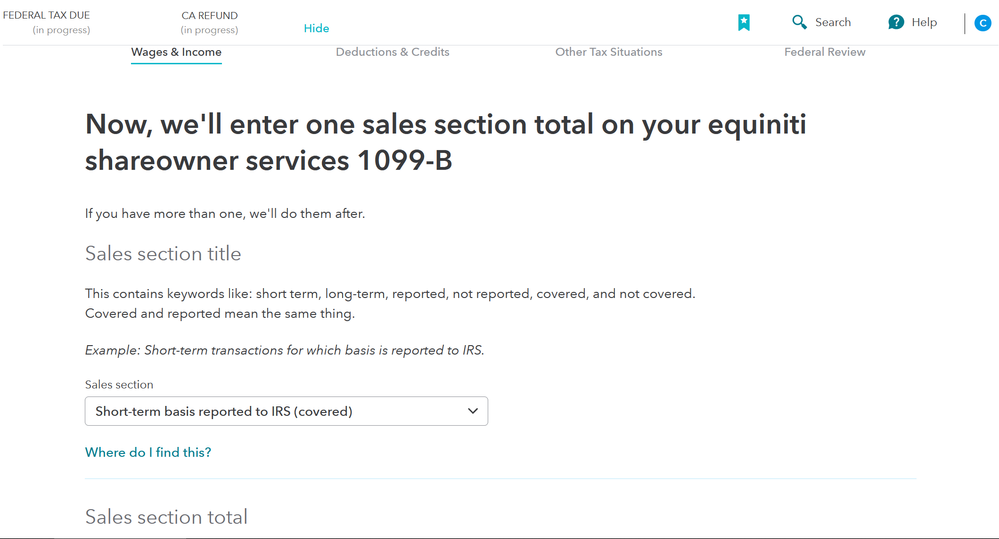Open the account avatar labeled C
Screen dimensions: 999x539
[x=982, y=24]
